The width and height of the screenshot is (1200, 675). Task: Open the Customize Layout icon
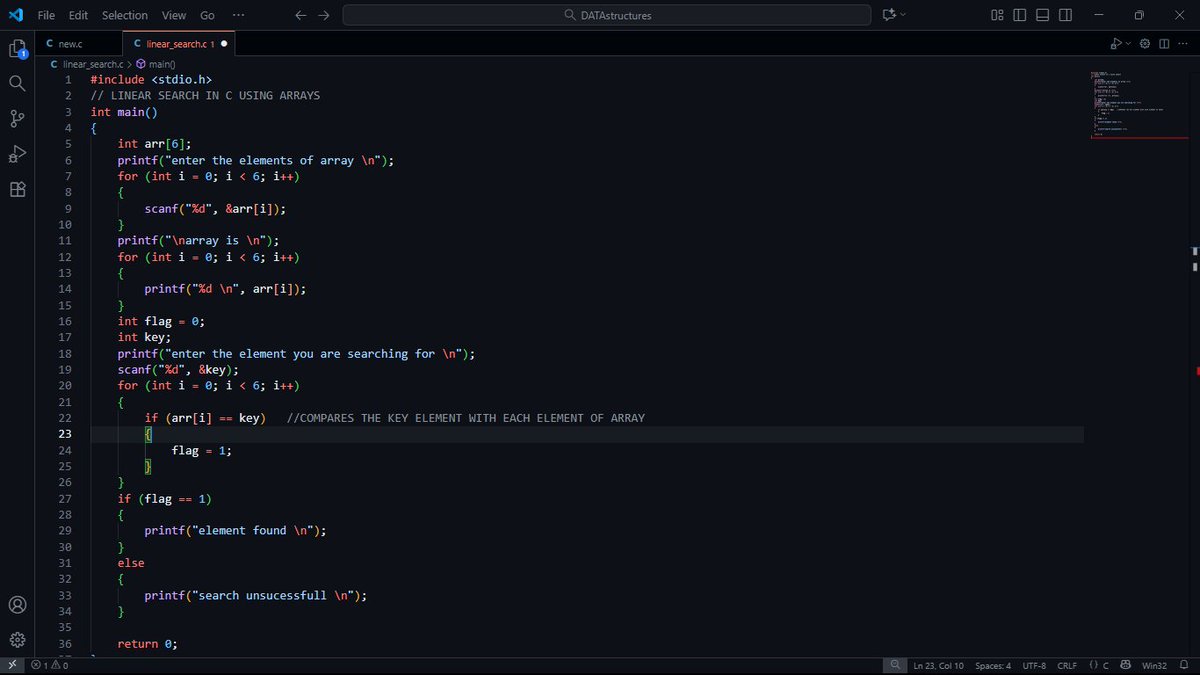click(997, 15)
